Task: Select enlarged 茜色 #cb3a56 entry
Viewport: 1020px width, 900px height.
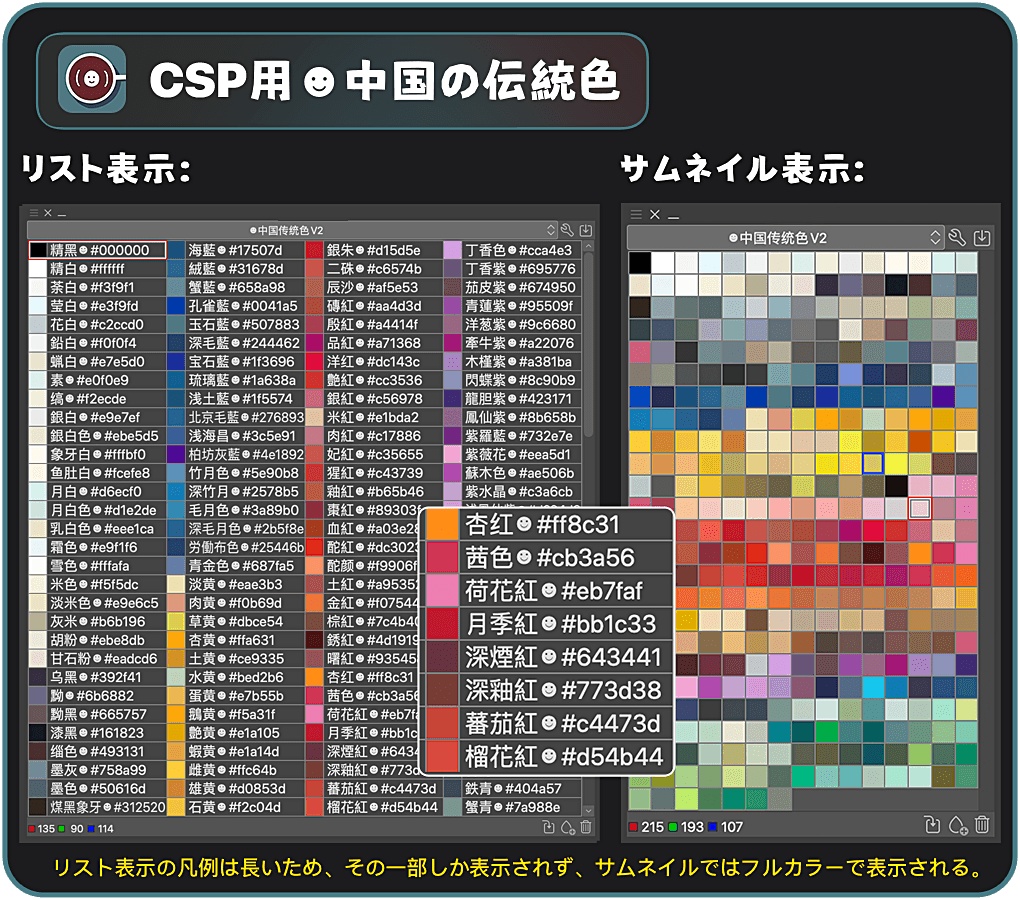Action: [x=548, y=558]
